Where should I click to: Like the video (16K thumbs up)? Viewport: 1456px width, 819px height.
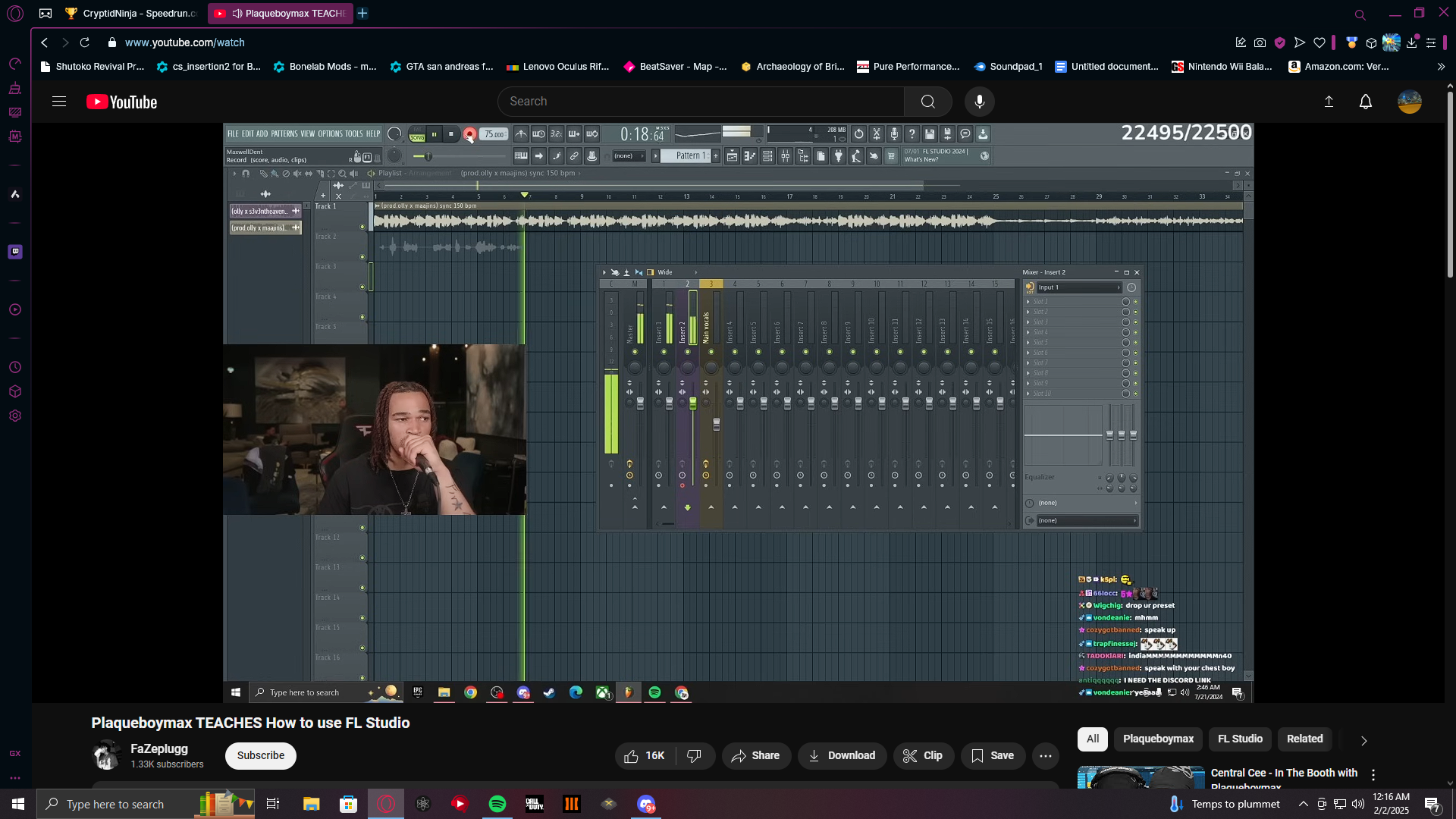(645, 756)
